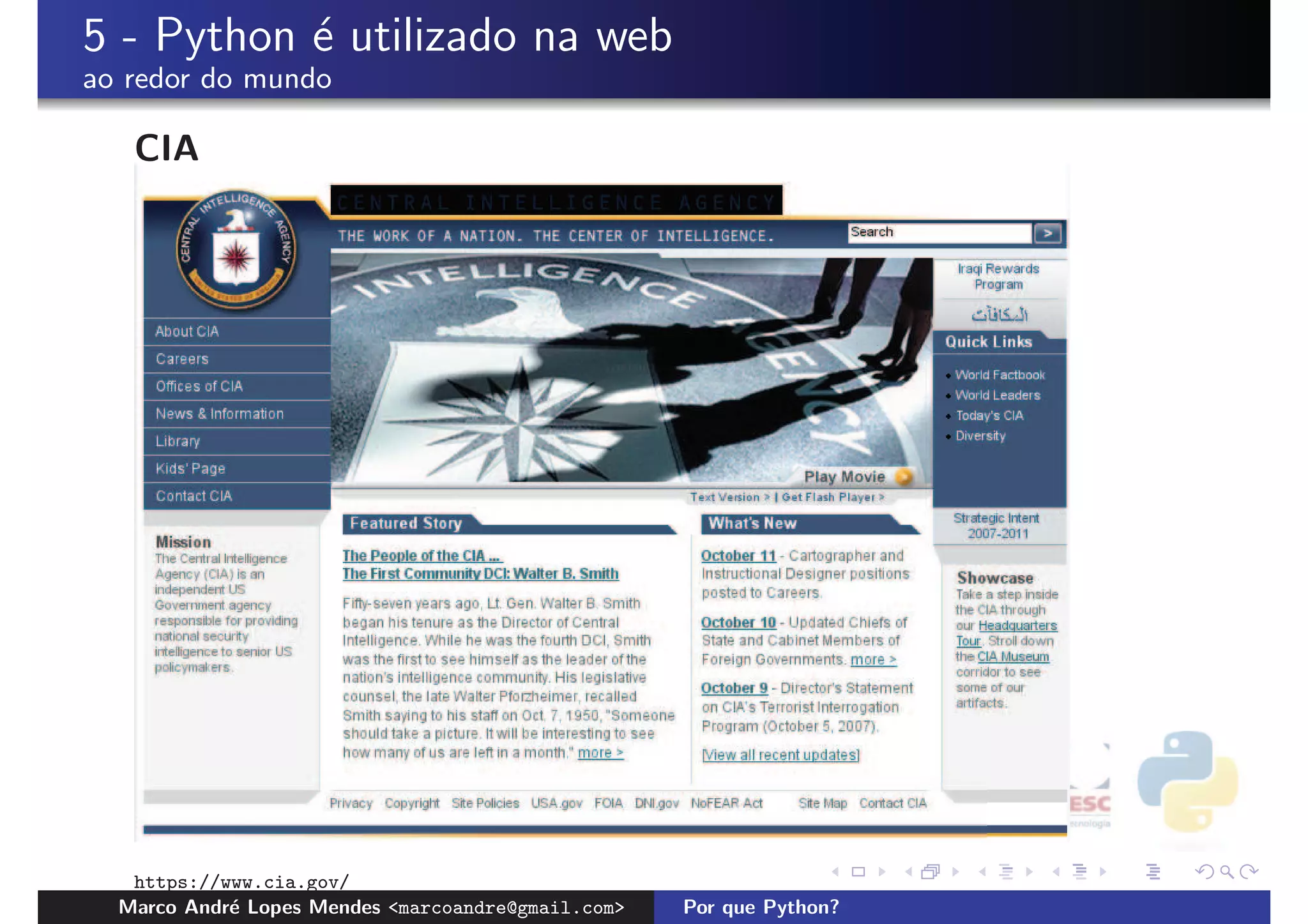Screen dimensions: 1308x924
Task: Open About CIA menu item
Action: (x=237, y=331)
